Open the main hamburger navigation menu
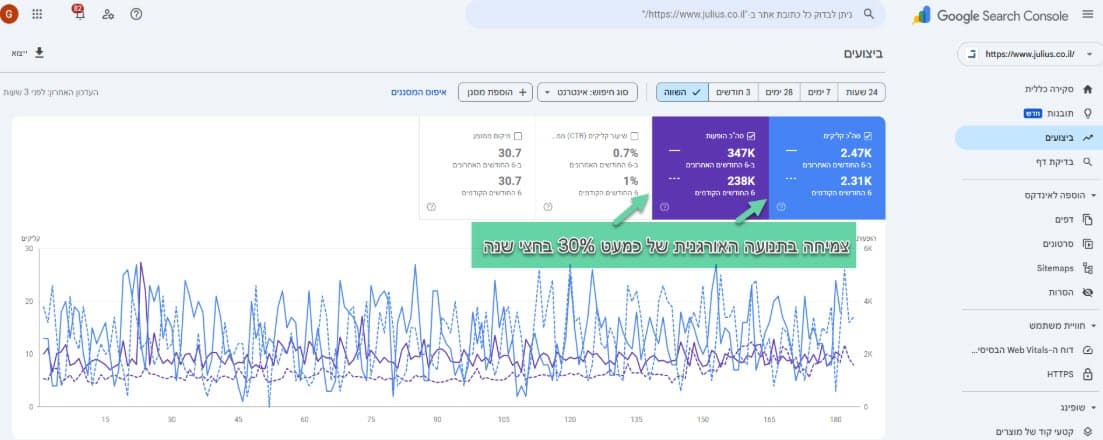The height and width of the screenshot is (440, 1103). pos(1088,15)
